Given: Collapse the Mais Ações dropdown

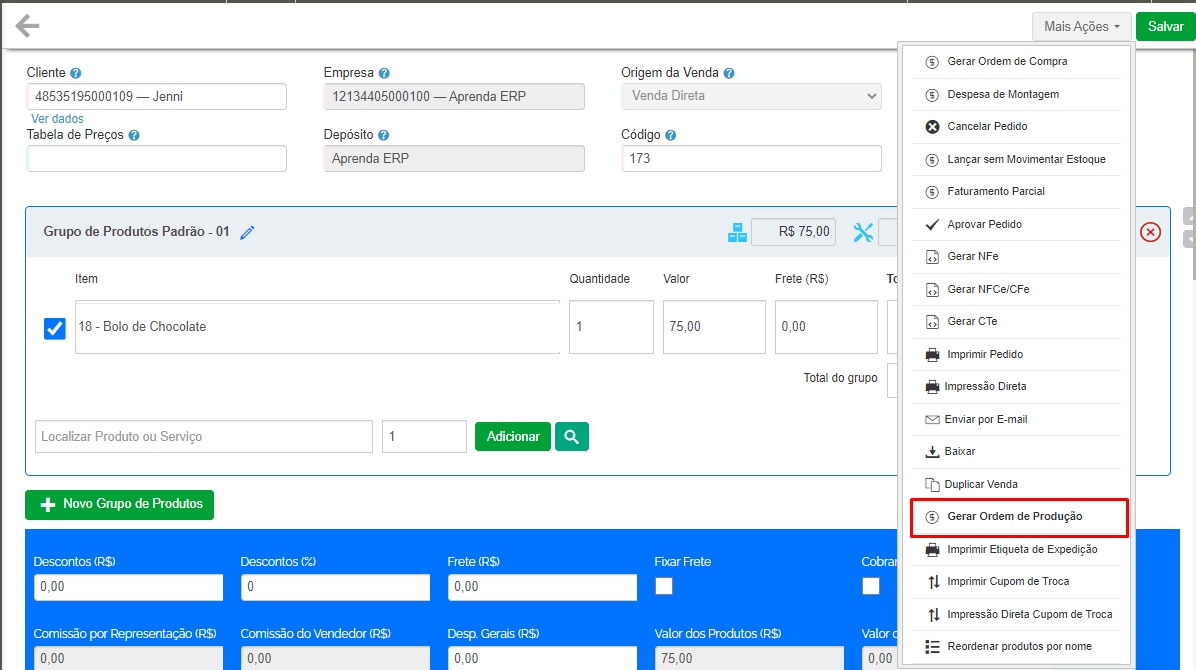Looking at the screenshot, I should (1081, 26).
